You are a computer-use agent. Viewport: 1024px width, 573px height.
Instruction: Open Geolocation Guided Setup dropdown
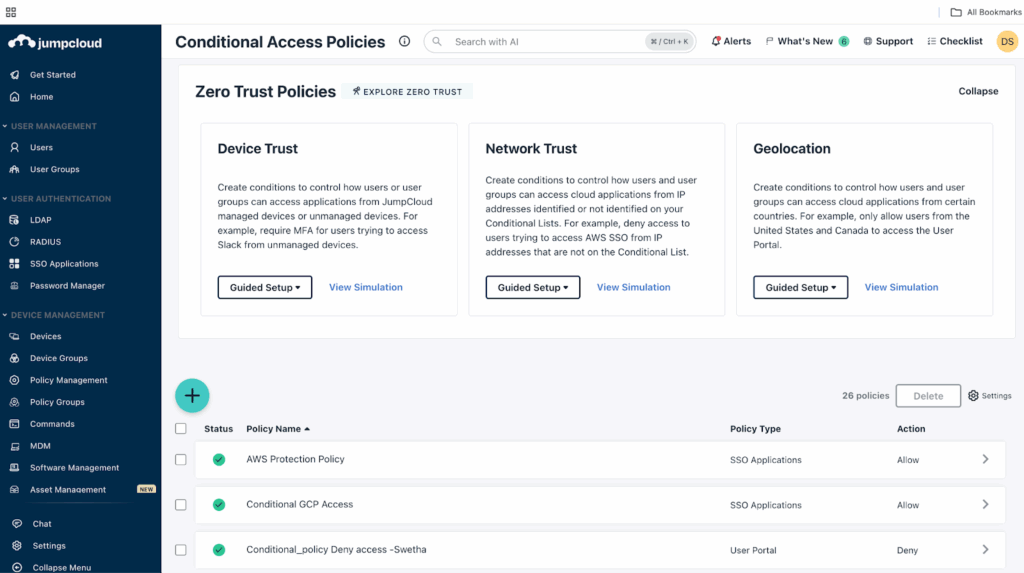[x=800, y=287]
